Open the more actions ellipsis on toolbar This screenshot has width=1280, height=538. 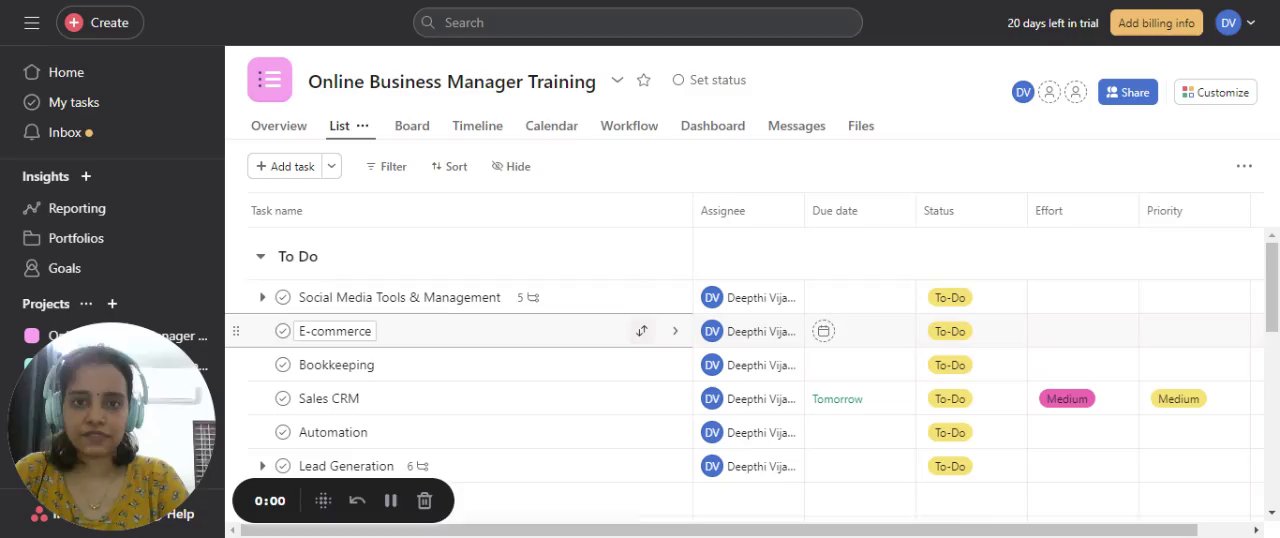1244,166
